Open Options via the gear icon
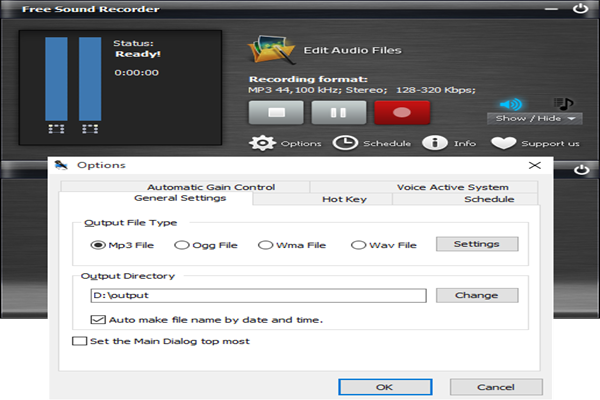This screenshot has height=400, width=600. point(262,143)
